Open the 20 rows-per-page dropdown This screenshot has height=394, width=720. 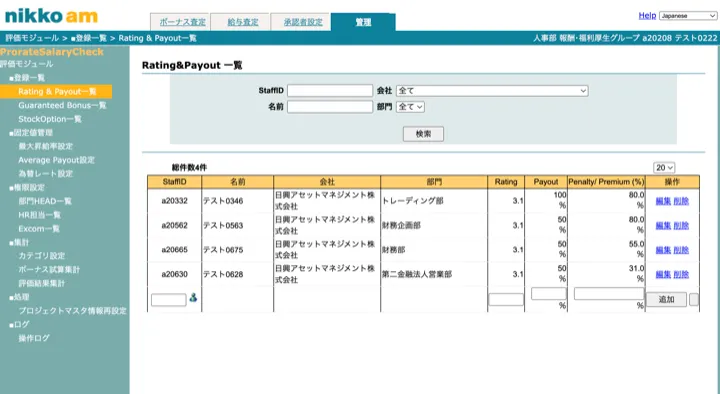coord(664,168)
